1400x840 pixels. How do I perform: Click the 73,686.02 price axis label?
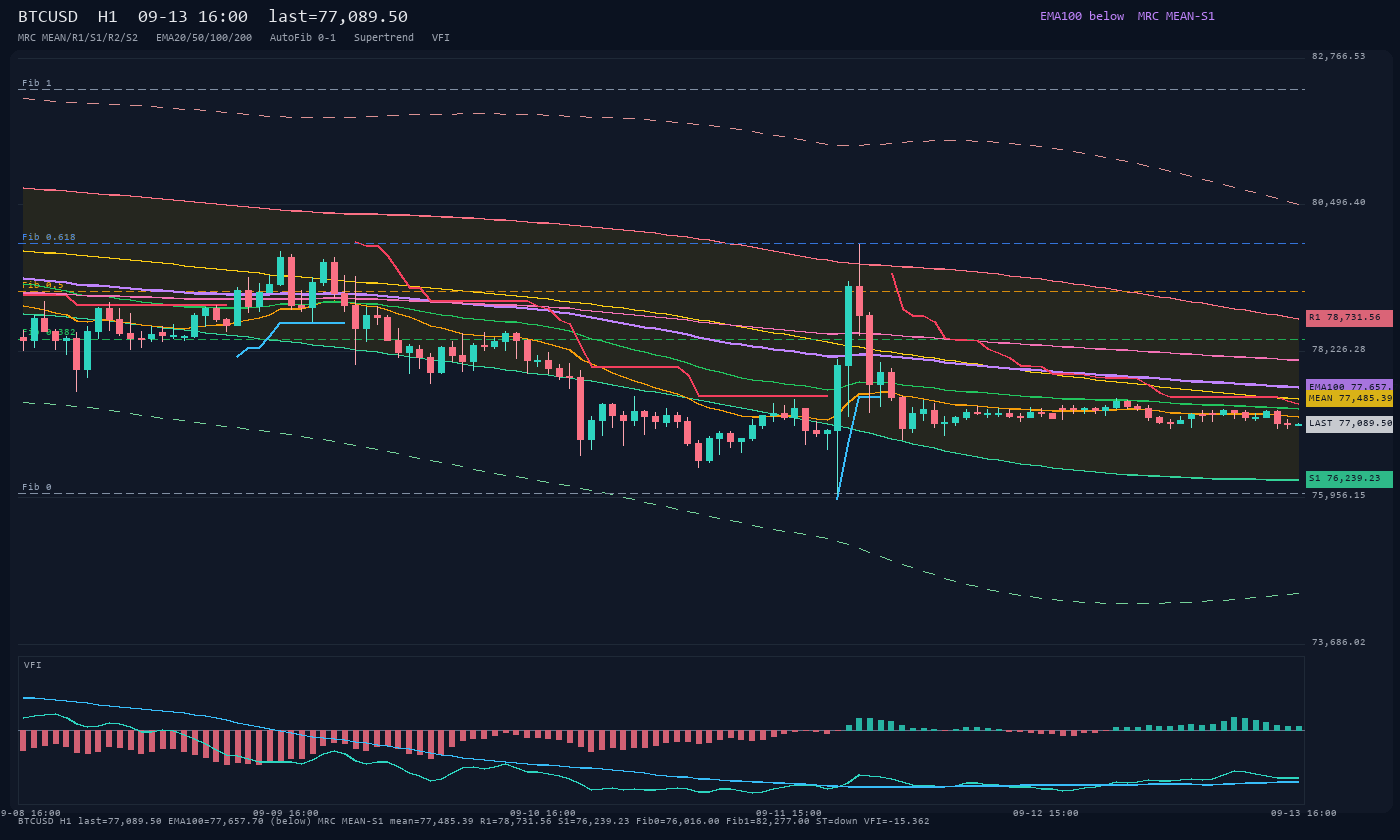(x=1338, y=642)
